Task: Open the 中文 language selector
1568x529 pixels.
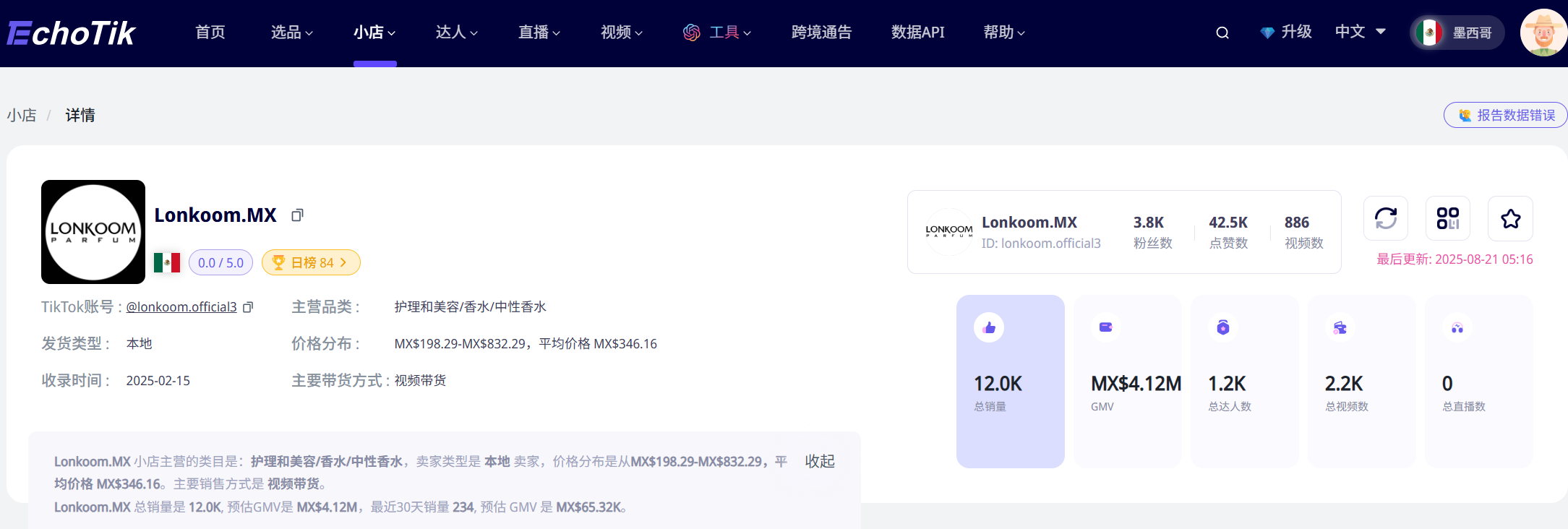Action: 1361,32
